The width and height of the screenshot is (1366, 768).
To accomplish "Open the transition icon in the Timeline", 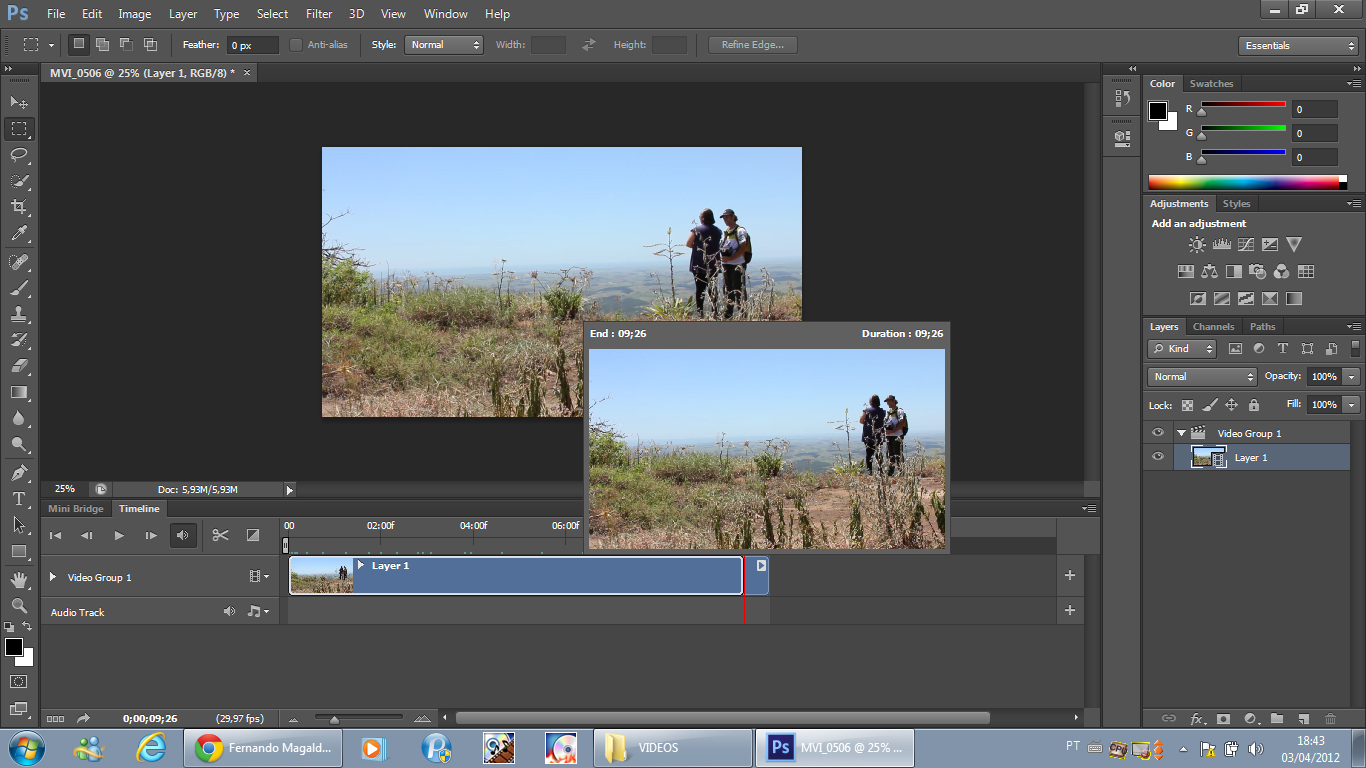I will click(x=252, y=535).
